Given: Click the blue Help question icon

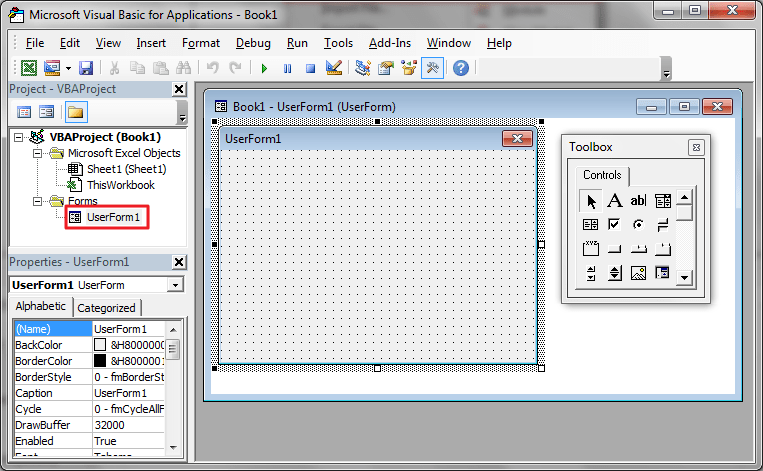Looking at the screenshot, I should pos(461,68).
